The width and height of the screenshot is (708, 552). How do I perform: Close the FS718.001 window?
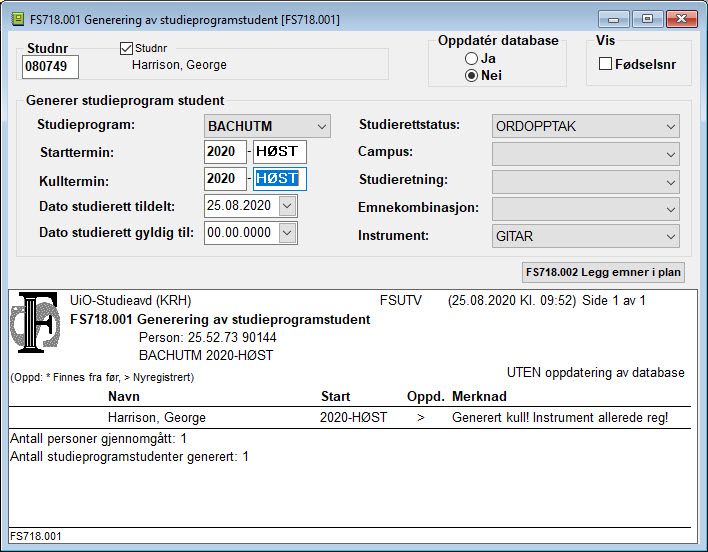[682, 19]
